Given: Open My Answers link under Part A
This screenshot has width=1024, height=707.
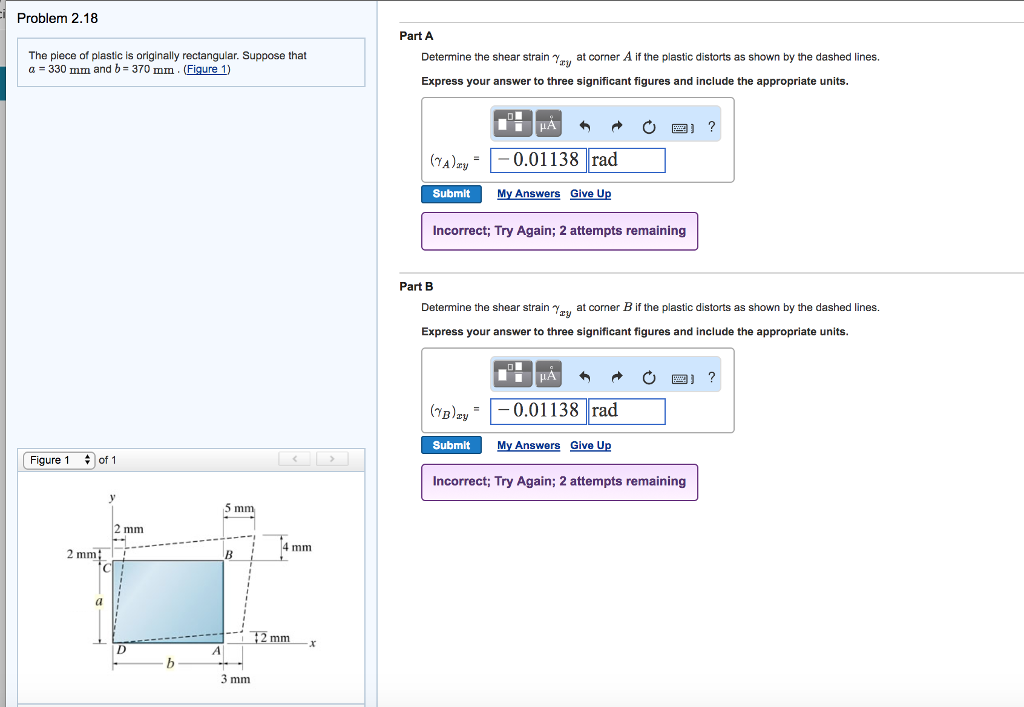Looking at the screenshot, I should pyautogui.click(x=528, y=194).
